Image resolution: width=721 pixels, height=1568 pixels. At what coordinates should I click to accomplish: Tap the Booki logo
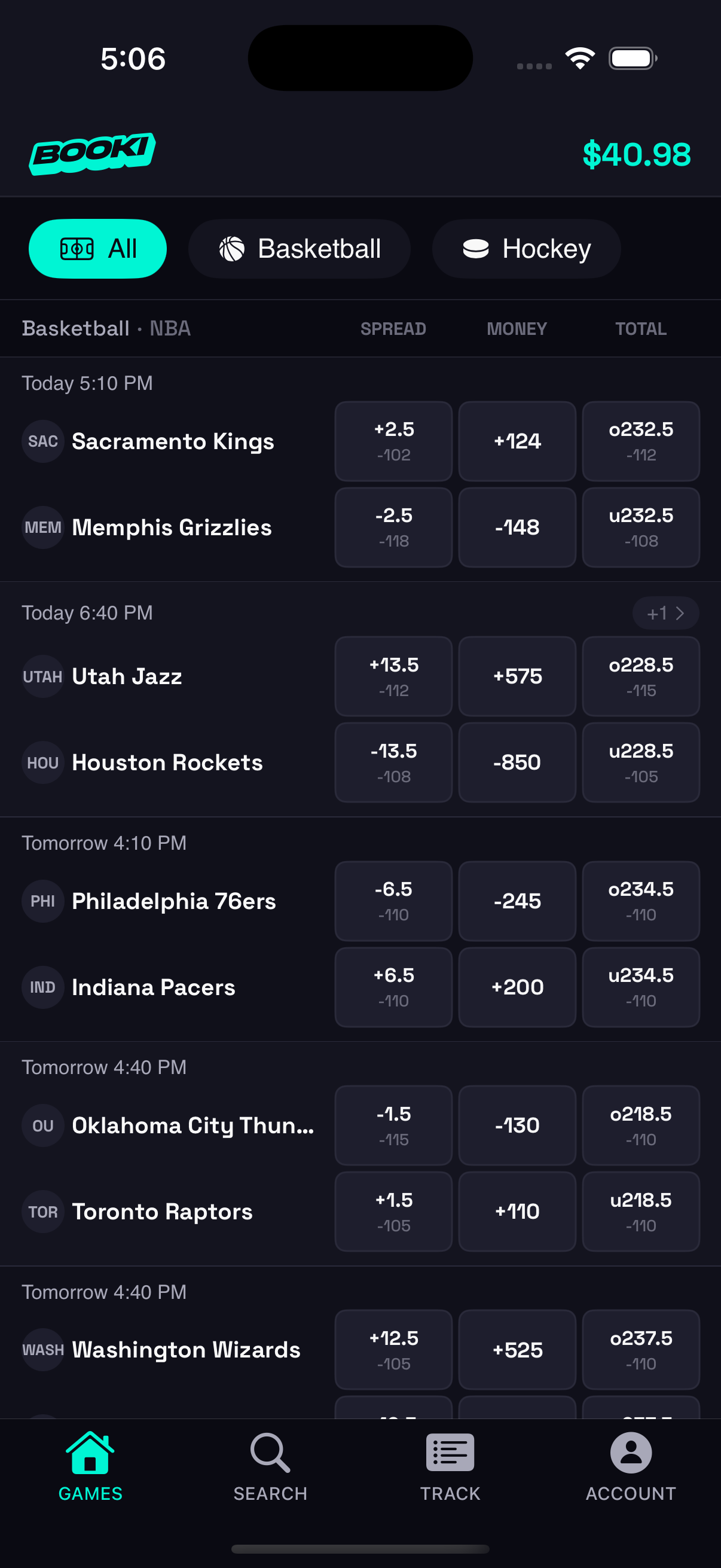click(92, 152)
